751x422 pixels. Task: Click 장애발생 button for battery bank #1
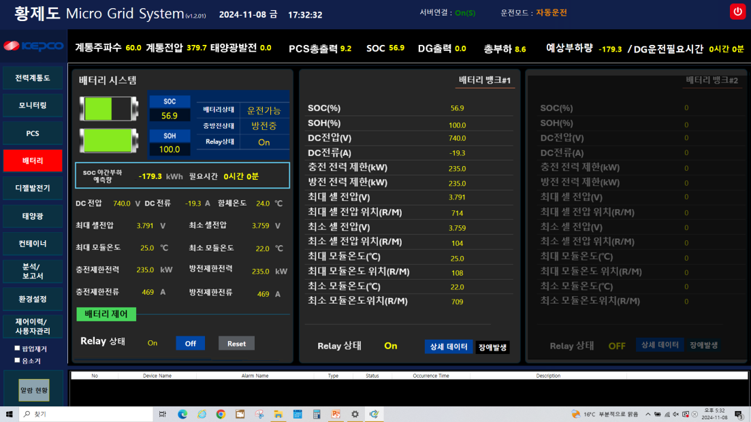(x=493, y=347)
